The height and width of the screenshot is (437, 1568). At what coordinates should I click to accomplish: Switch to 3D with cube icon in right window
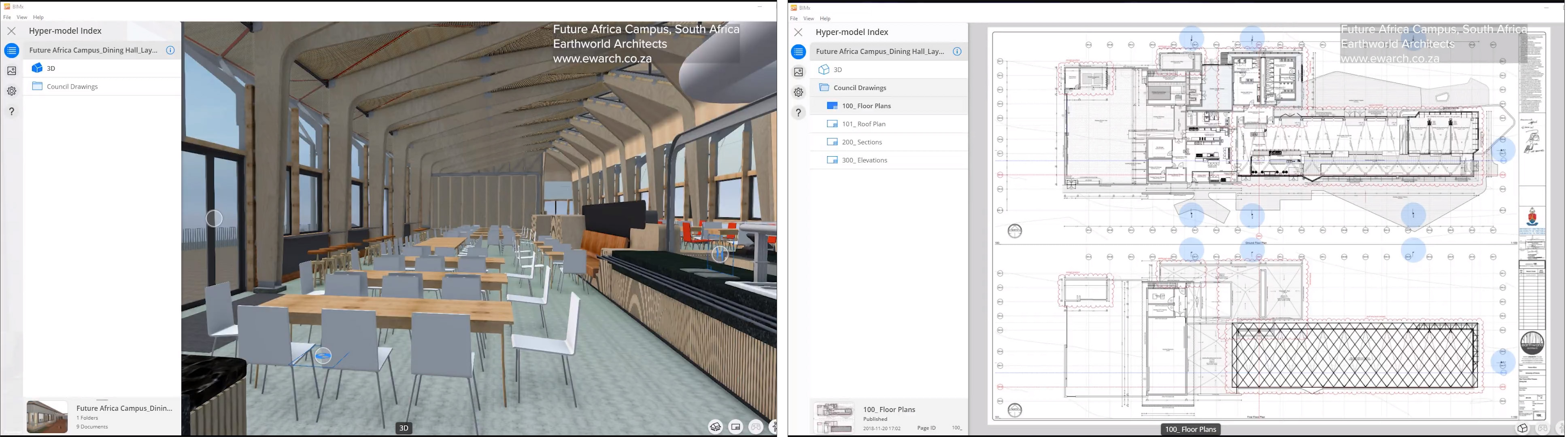(x=1522, y=429)
